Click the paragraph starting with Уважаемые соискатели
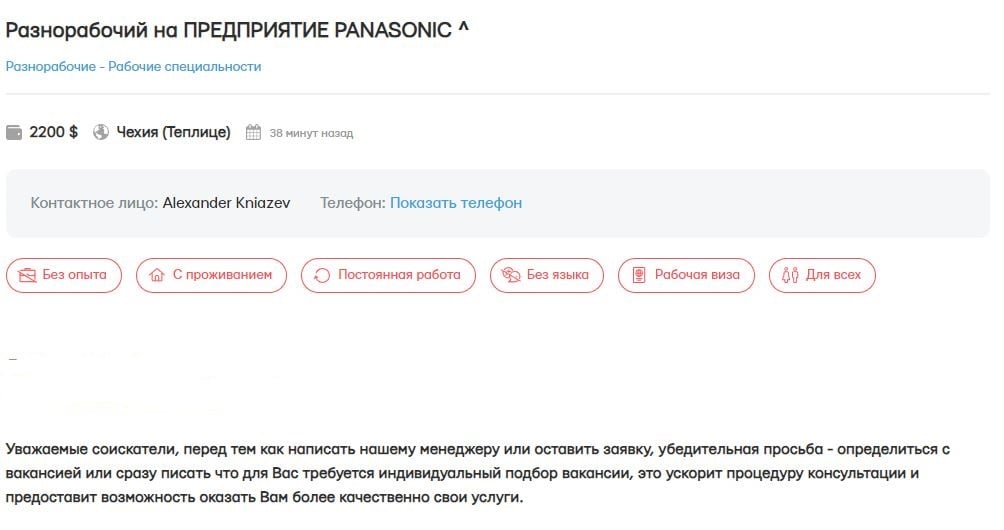The image size is (1004, 530). point(476,473)
